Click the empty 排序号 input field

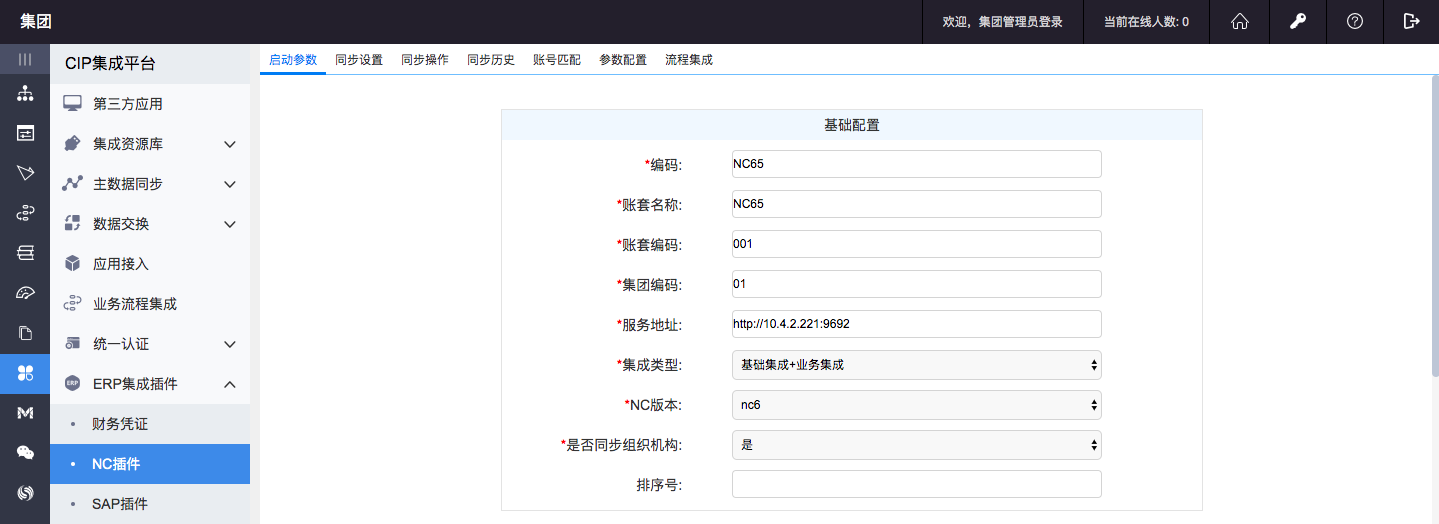pyautogui.click(x=916, y=484)
